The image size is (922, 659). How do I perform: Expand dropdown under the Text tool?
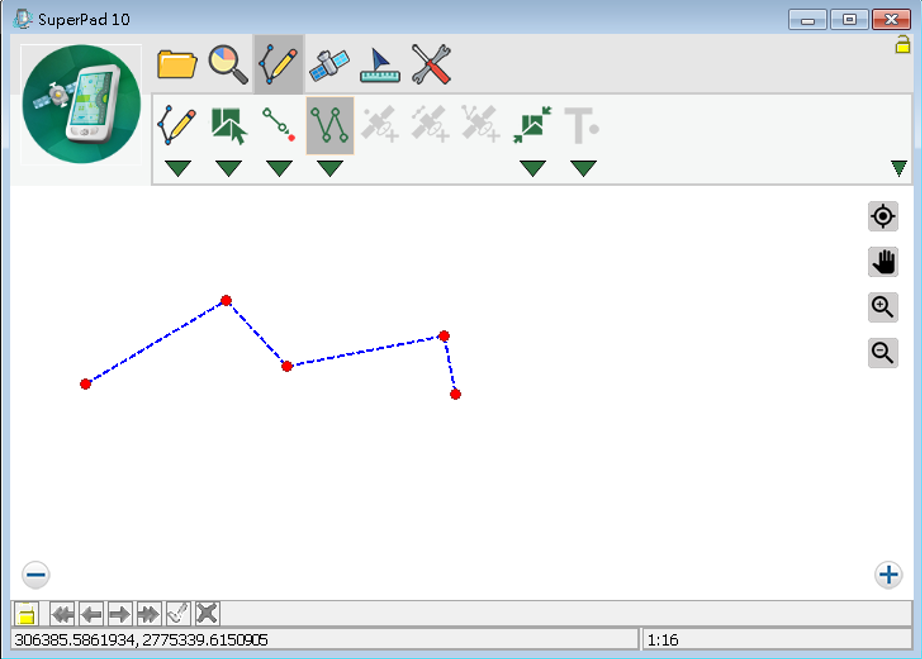point(583,168)
